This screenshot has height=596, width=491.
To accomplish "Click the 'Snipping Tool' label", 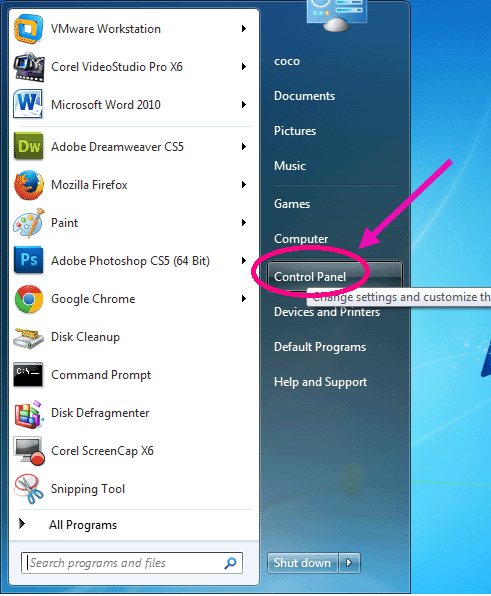I will [x=88, y=489].
